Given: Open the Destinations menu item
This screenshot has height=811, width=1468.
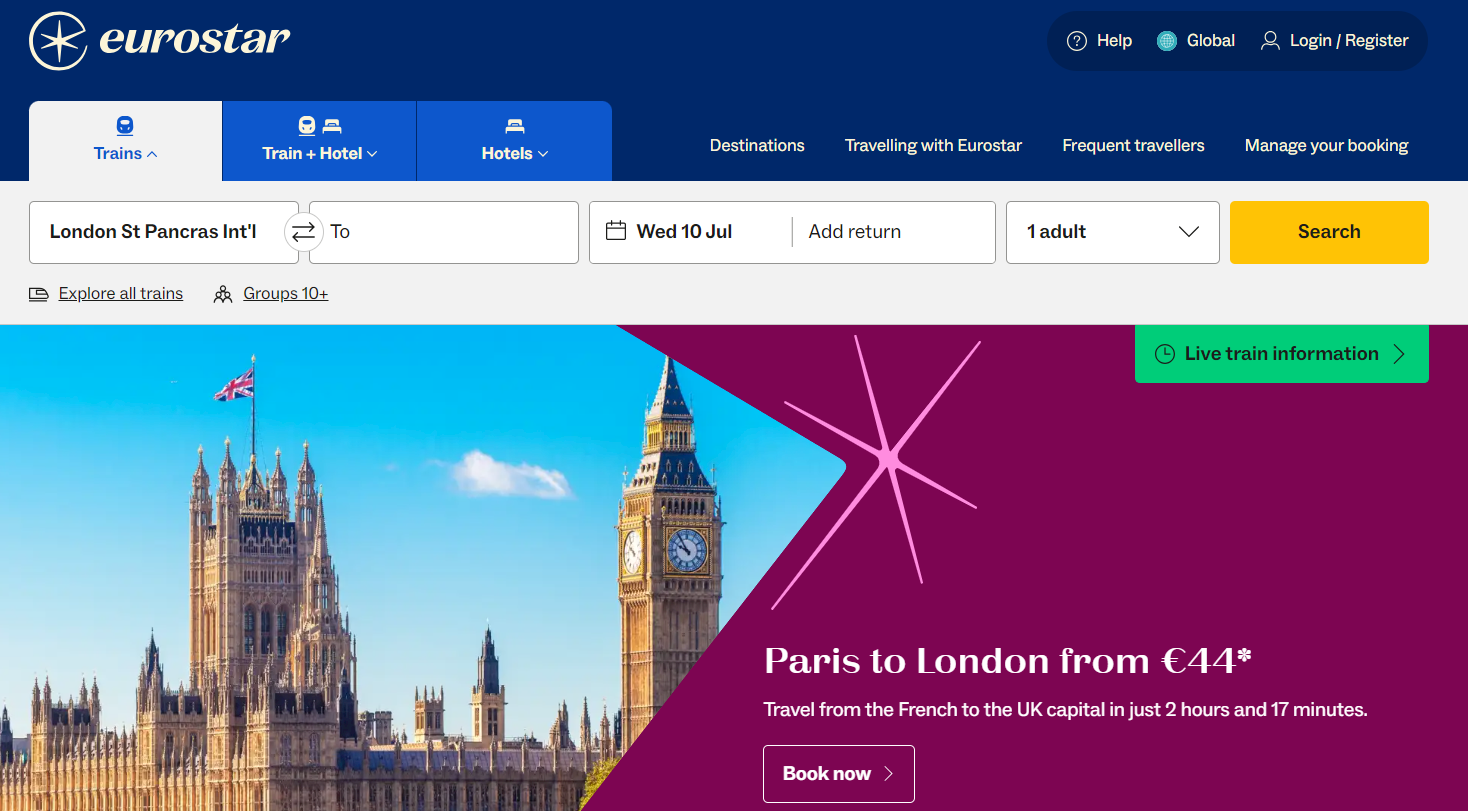Looking at the screenshot, I should point(757,146).
